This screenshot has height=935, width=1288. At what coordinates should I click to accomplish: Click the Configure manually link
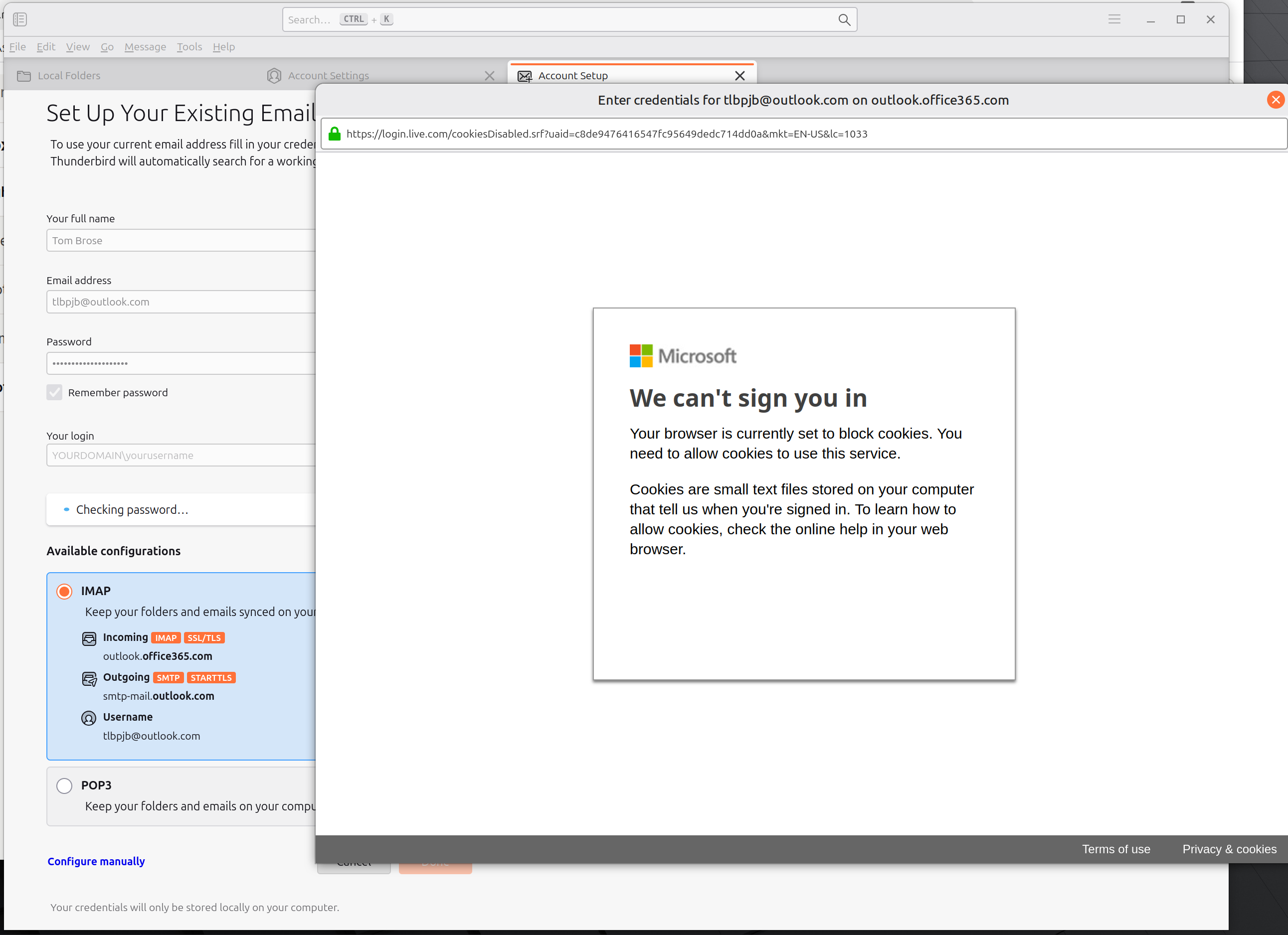[x=96, y=861]
